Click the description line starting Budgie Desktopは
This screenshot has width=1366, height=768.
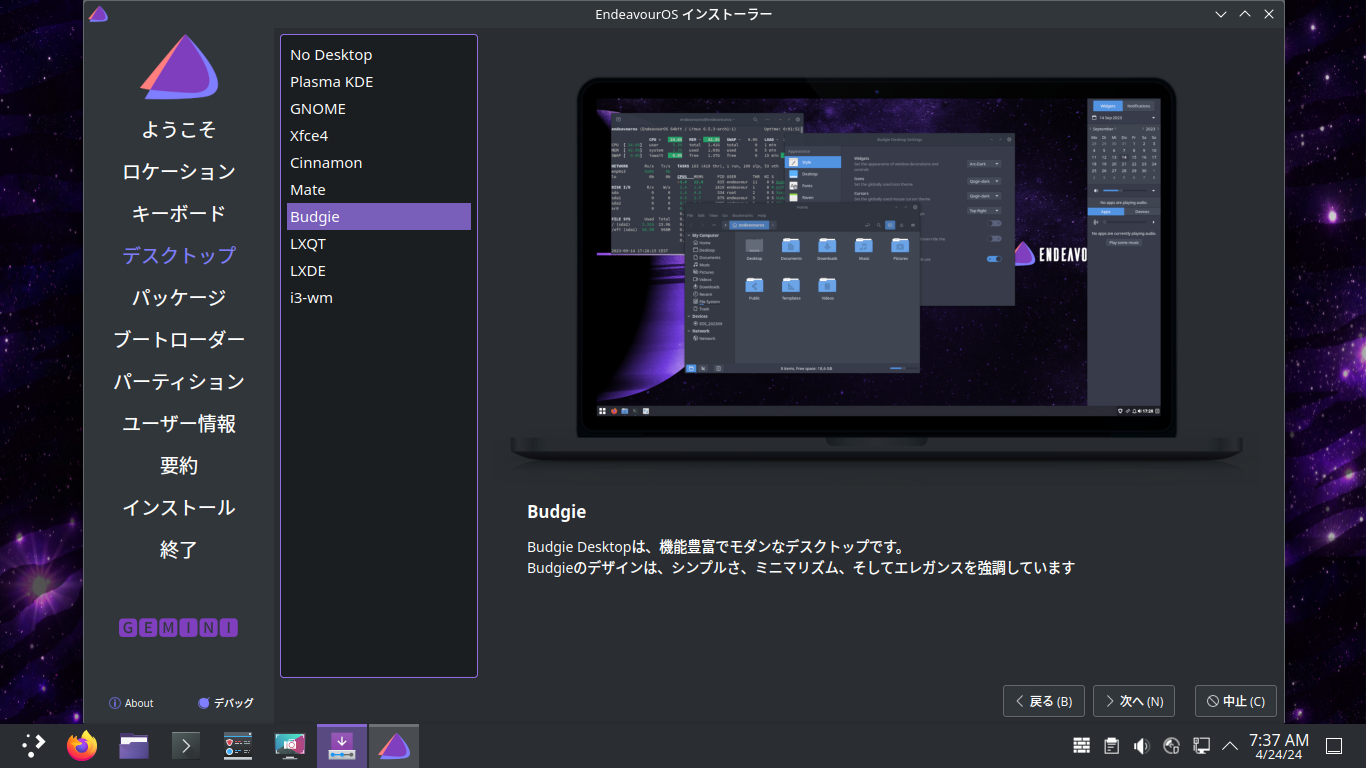tap(715, 547)
